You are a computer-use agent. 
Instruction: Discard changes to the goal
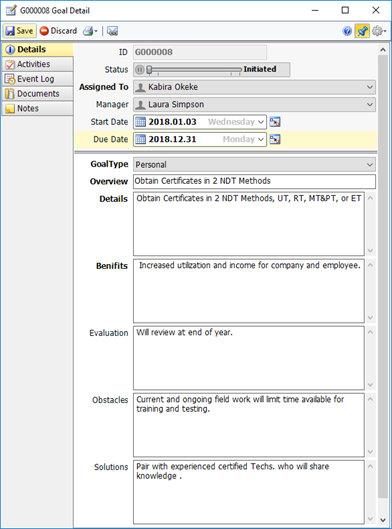(58, 31)
